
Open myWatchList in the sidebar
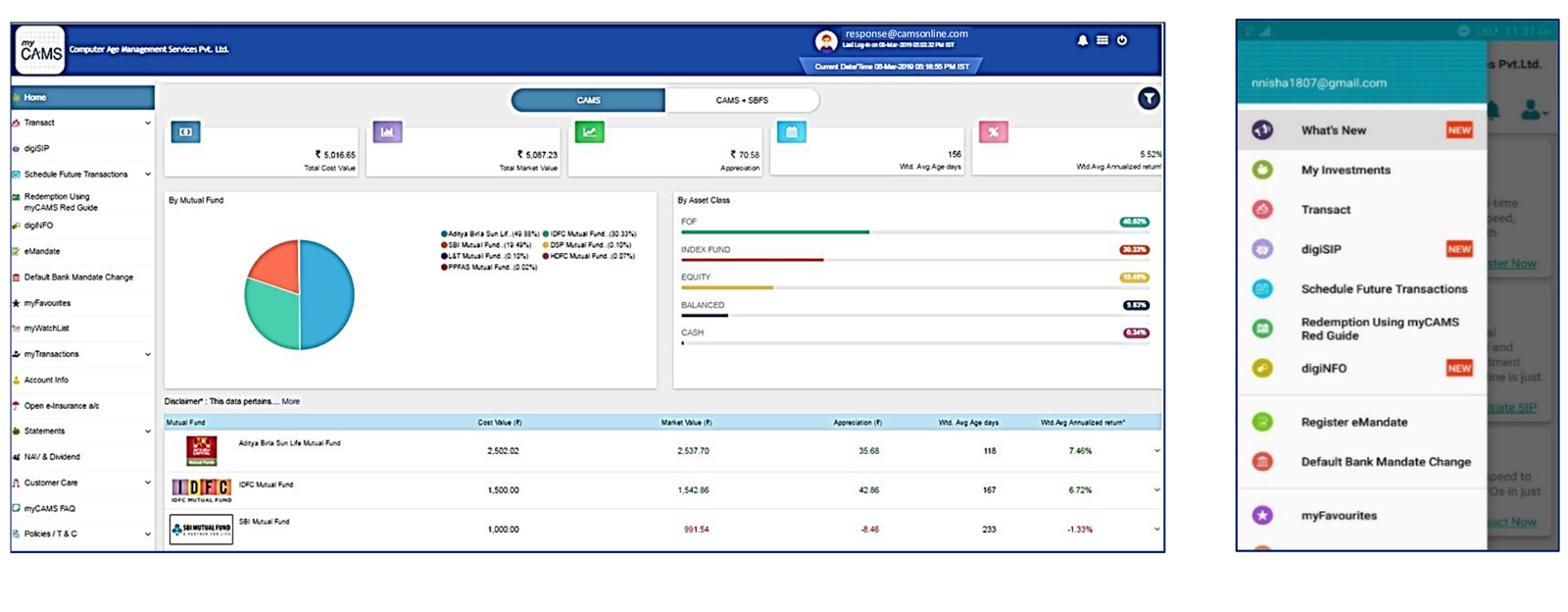point(47,329)
